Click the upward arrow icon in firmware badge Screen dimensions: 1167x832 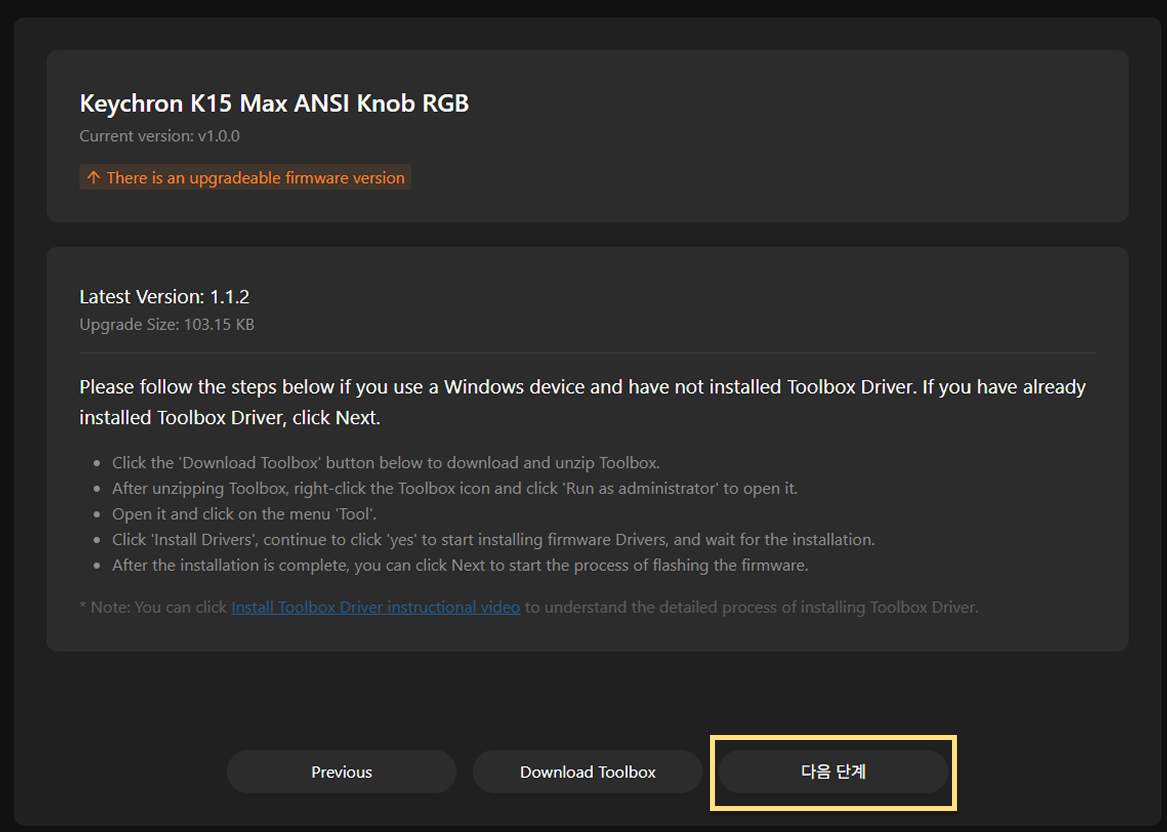pos(93,178)
